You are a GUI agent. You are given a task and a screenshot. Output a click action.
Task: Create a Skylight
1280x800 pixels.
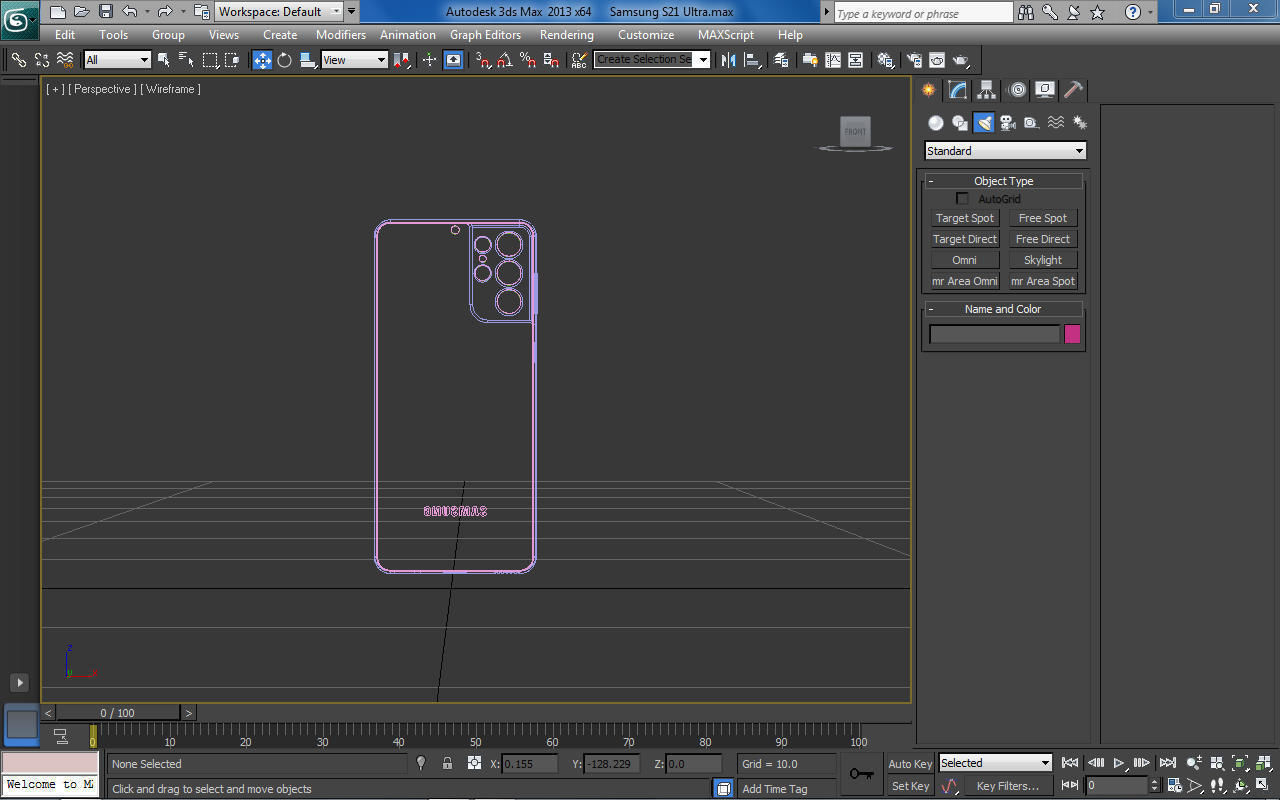[1043, 260]
